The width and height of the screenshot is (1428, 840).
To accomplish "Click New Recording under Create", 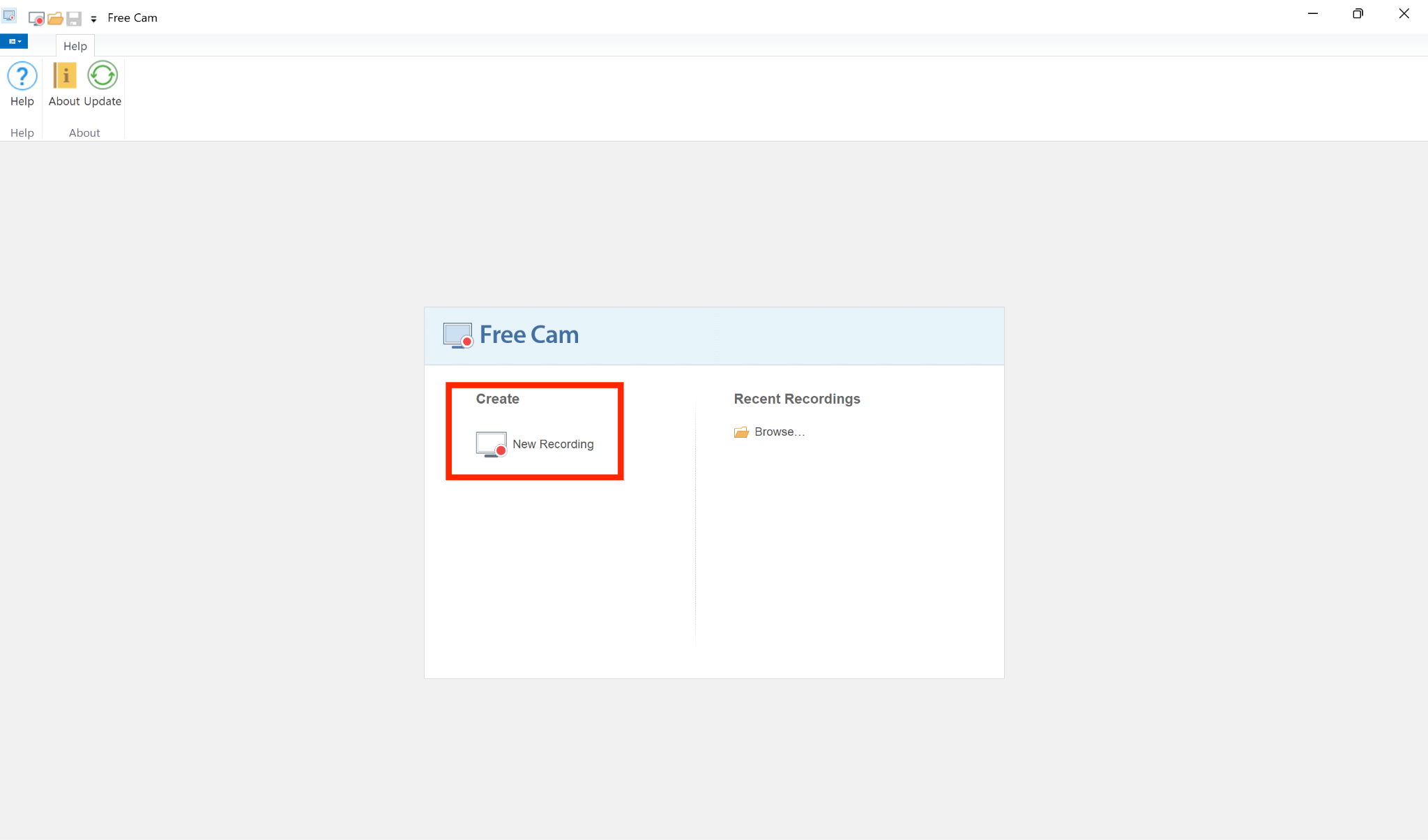I will pyautogui.click(x=535, y=444).
